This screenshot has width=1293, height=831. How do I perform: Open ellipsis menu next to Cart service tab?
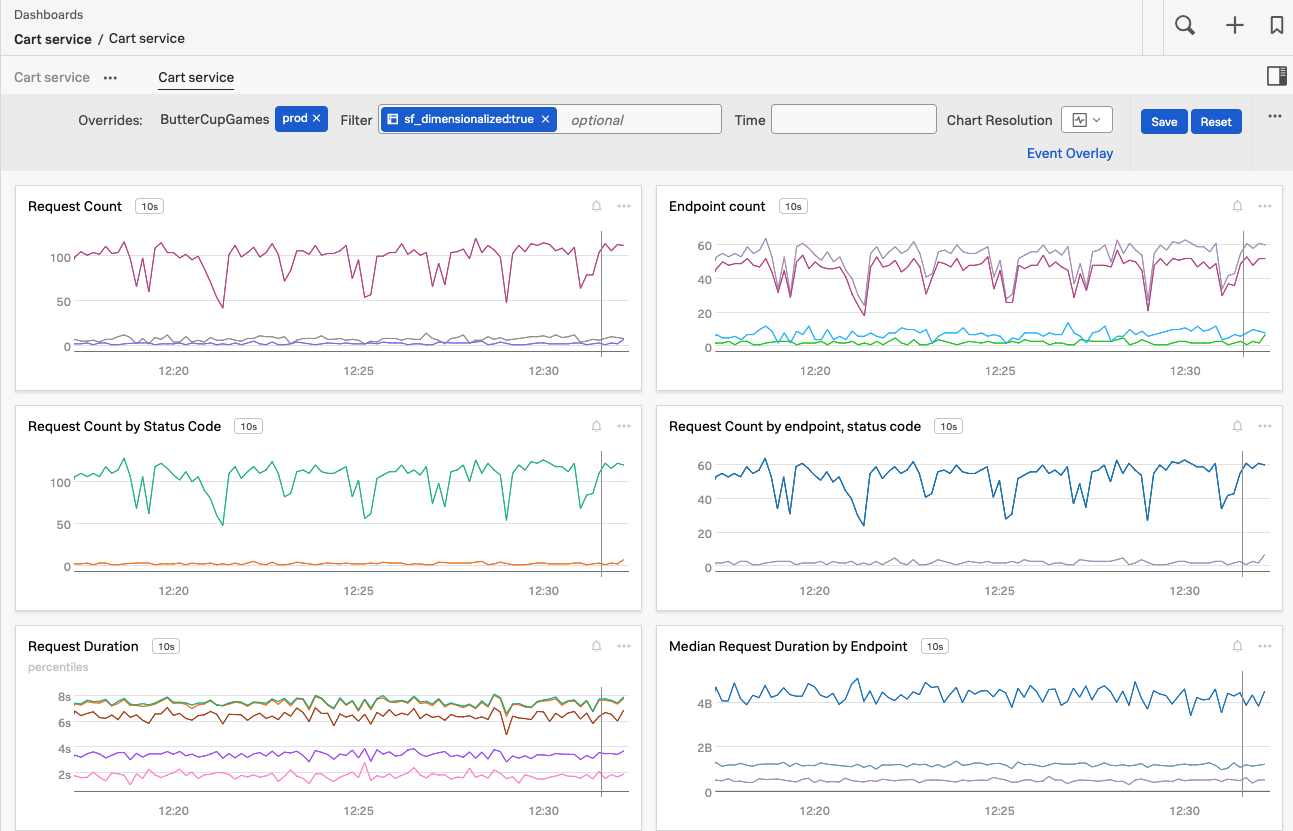click(x=111, y=77)
